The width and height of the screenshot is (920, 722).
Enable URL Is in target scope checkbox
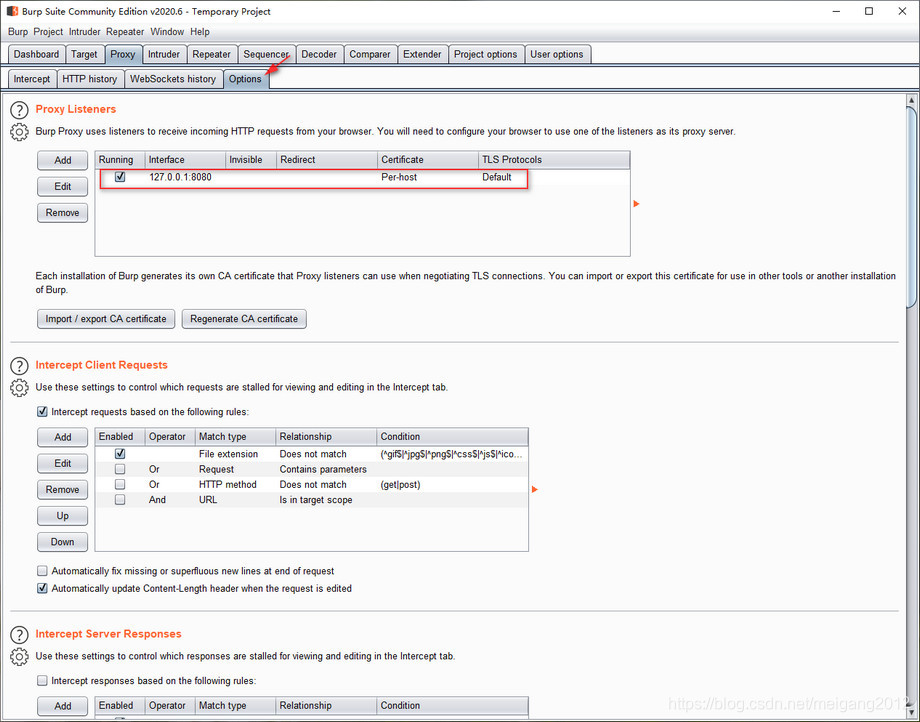[120, 500]
